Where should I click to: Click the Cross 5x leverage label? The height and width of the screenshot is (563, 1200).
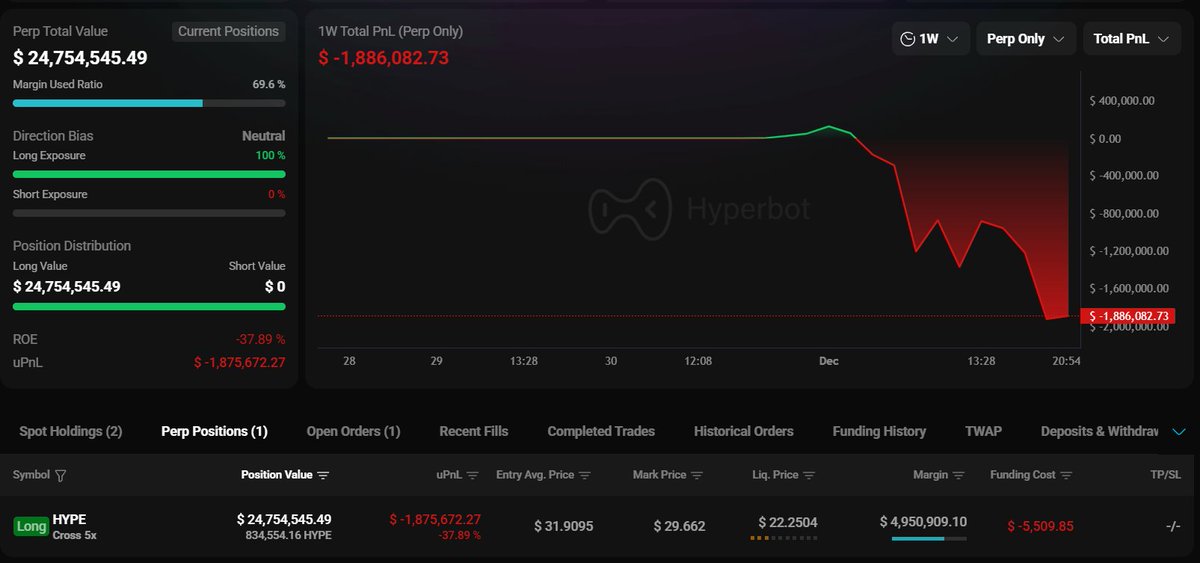[74, 535]
